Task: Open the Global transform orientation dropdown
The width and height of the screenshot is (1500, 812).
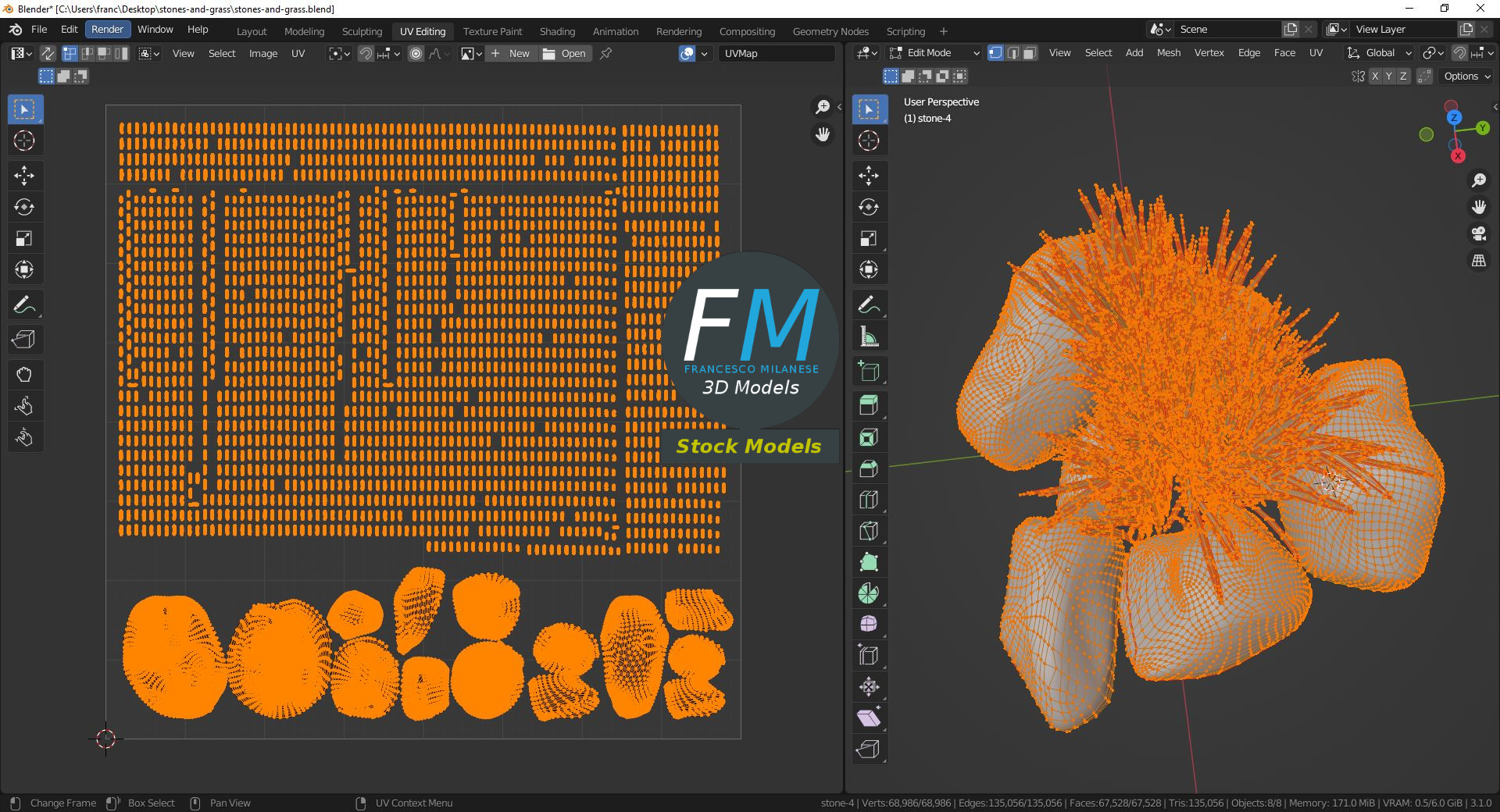Action: tap(1379, 53)
